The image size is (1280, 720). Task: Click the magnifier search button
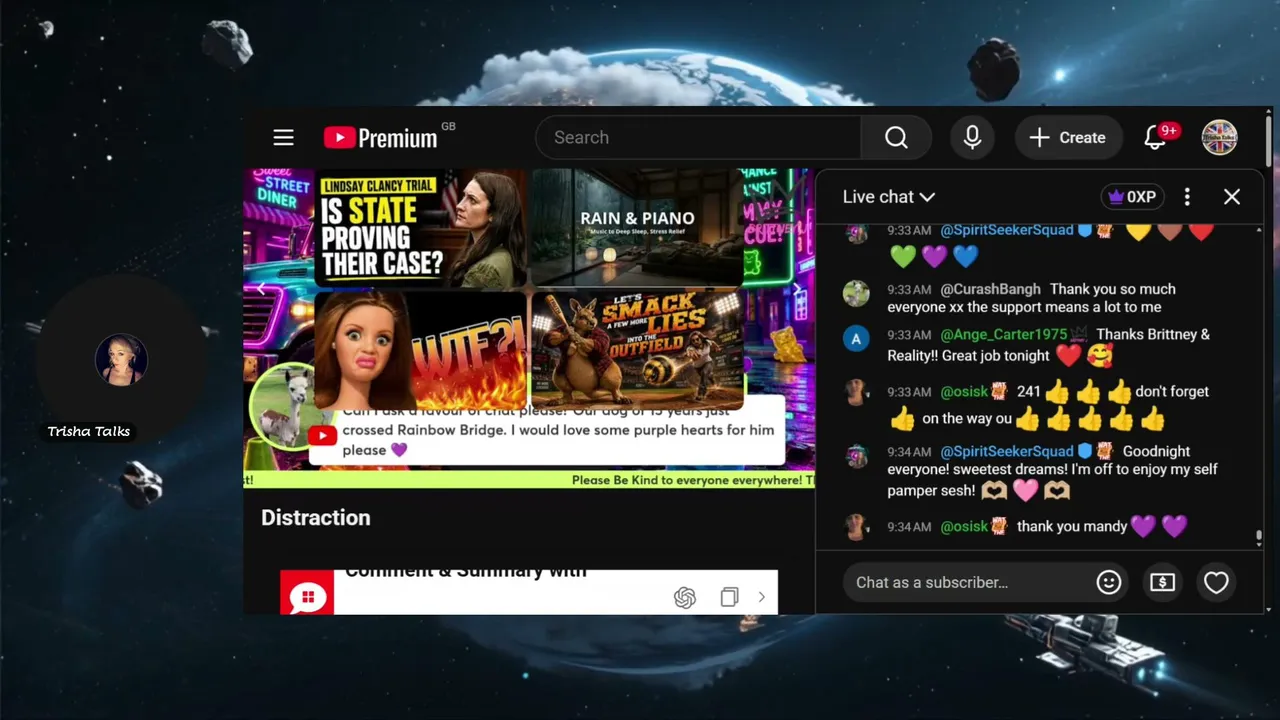(896, 138)
